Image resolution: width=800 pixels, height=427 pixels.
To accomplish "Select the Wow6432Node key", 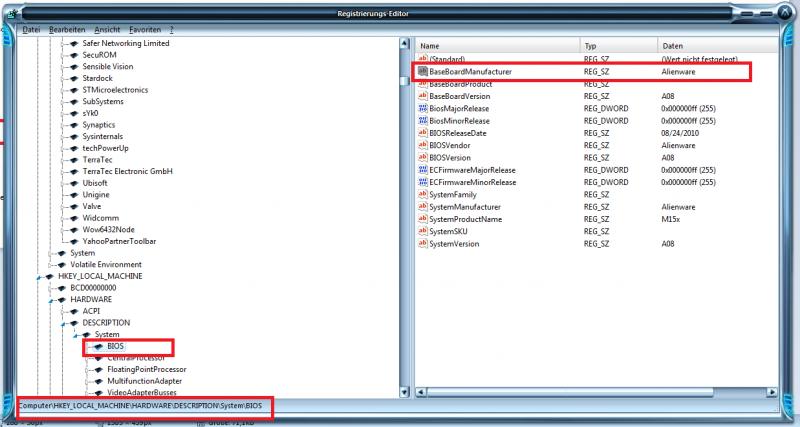I will [109, 230].
